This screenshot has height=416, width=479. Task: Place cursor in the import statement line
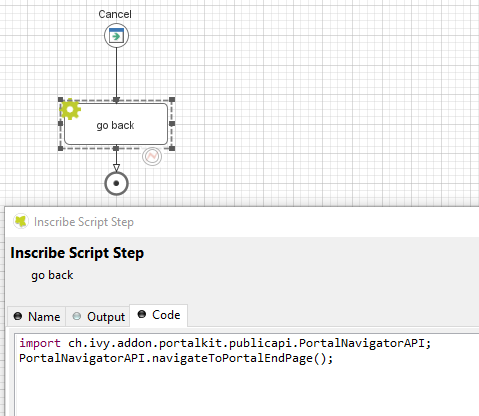(x=225, y=343)
